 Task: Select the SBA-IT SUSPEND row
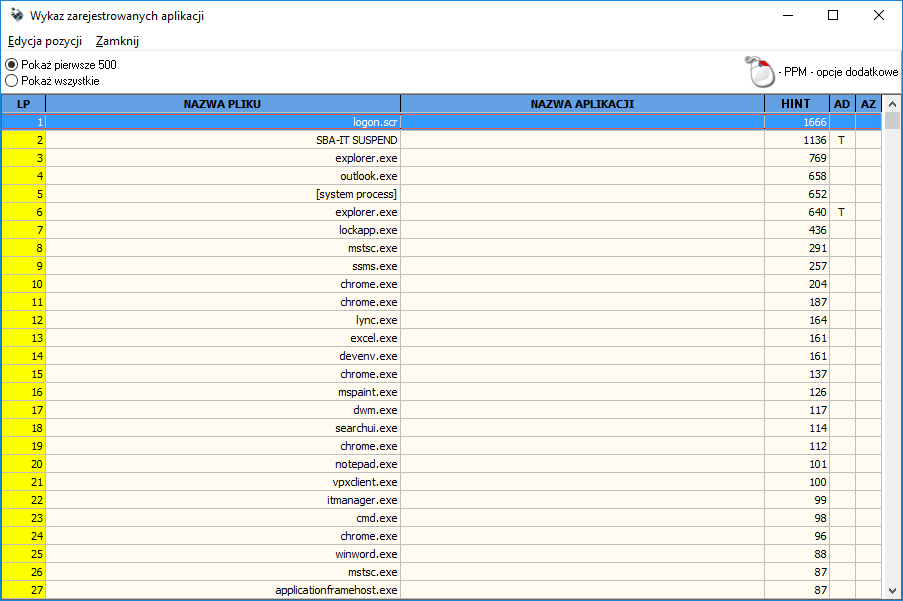coord(442,140)
